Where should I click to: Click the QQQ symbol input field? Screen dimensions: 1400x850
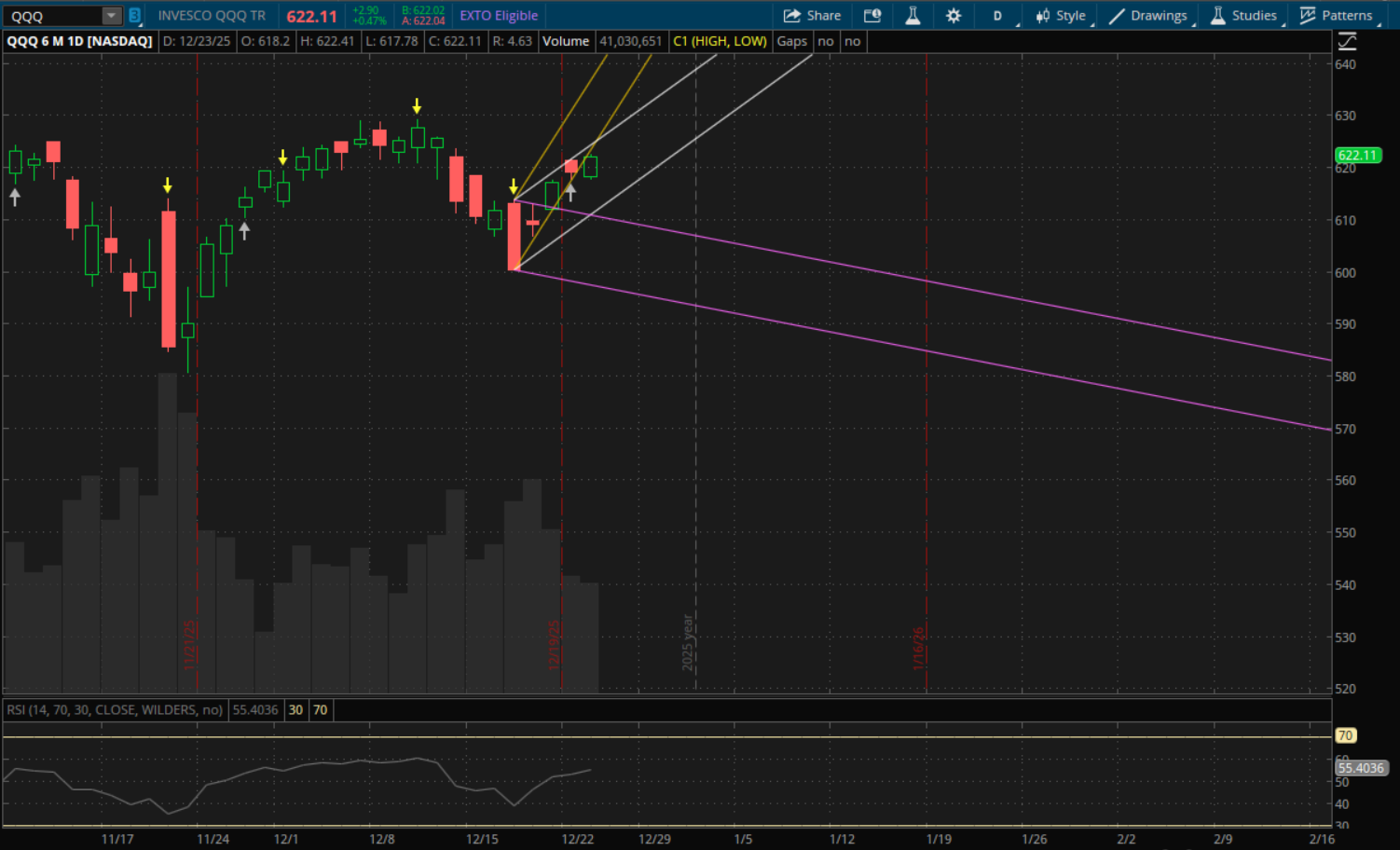51,16
